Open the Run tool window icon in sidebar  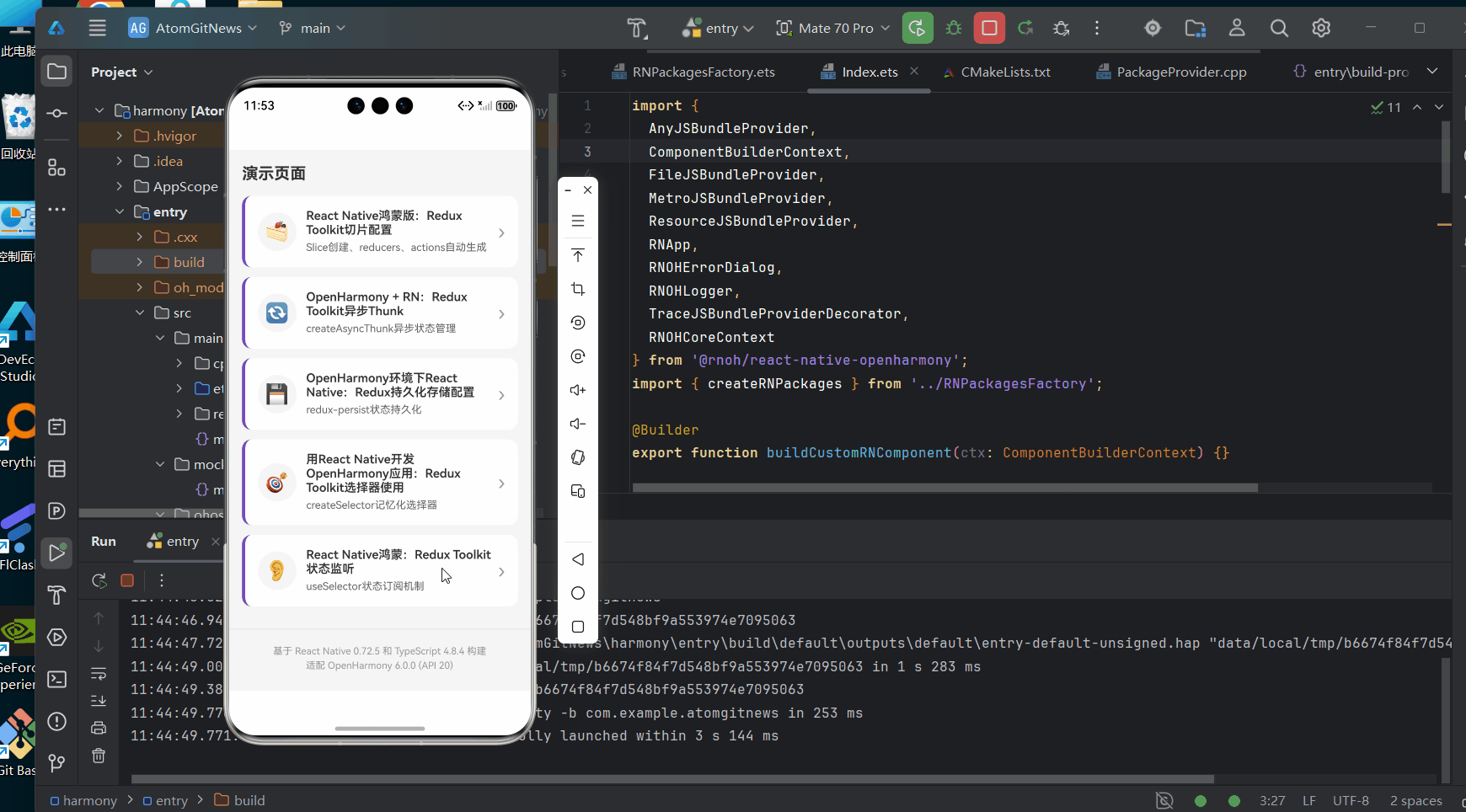[56, 553]
